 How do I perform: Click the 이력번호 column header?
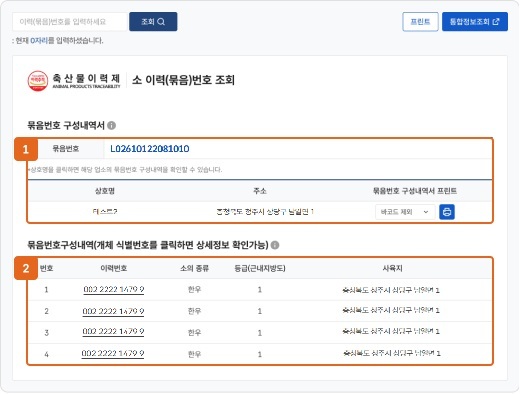point(114,268)
